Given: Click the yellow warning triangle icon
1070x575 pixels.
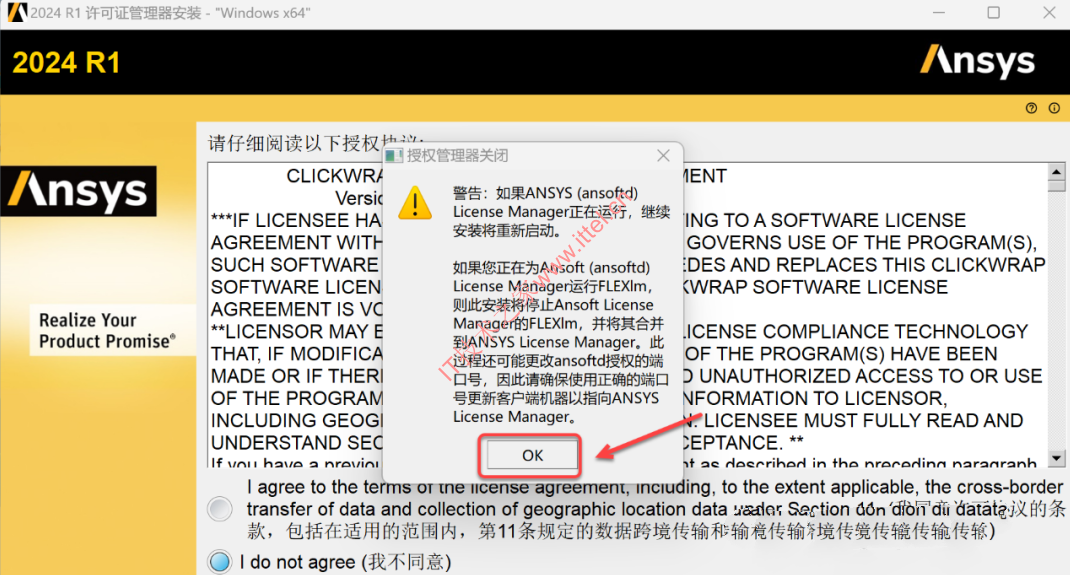Looking at the screenshot, I should tap(415, 203).
